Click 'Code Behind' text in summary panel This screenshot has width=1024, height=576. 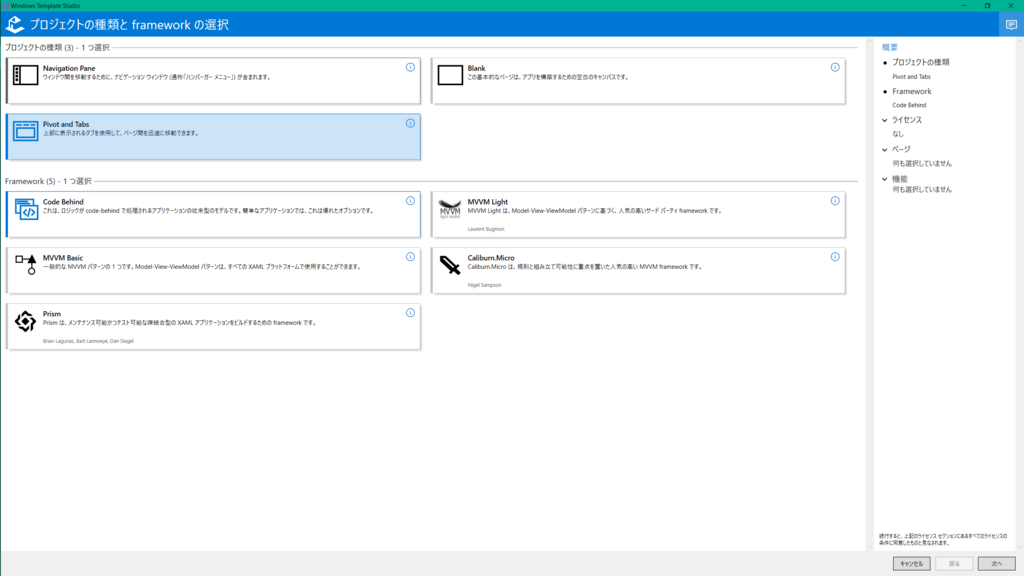(909, 105)
